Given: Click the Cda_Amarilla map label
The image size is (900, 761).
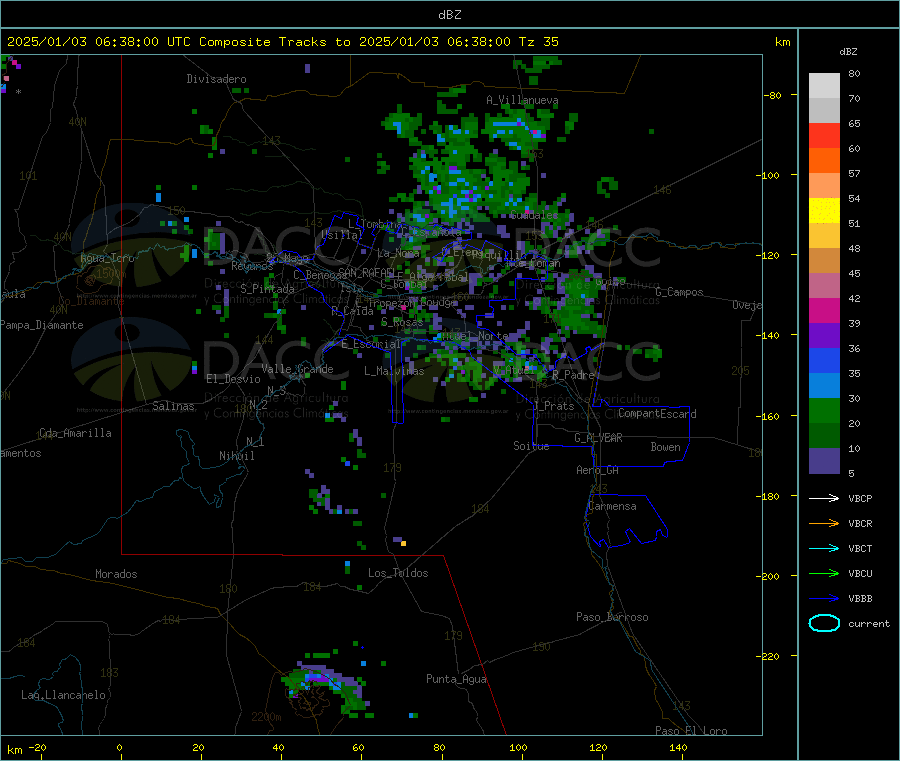Looking at the screenshot, I should [75, 433].
